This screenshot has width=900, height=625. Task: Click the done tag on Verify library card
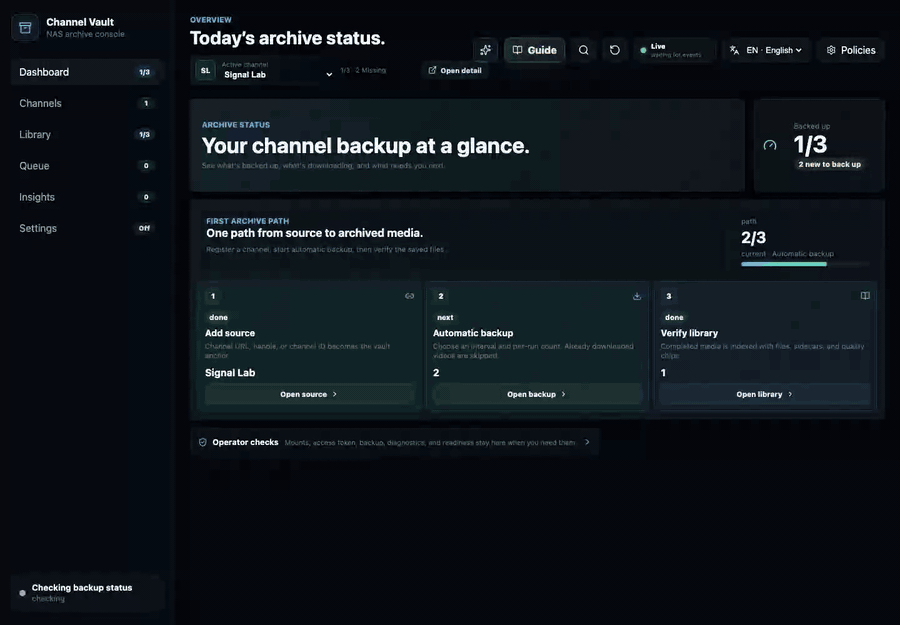(x=674, y=317)
